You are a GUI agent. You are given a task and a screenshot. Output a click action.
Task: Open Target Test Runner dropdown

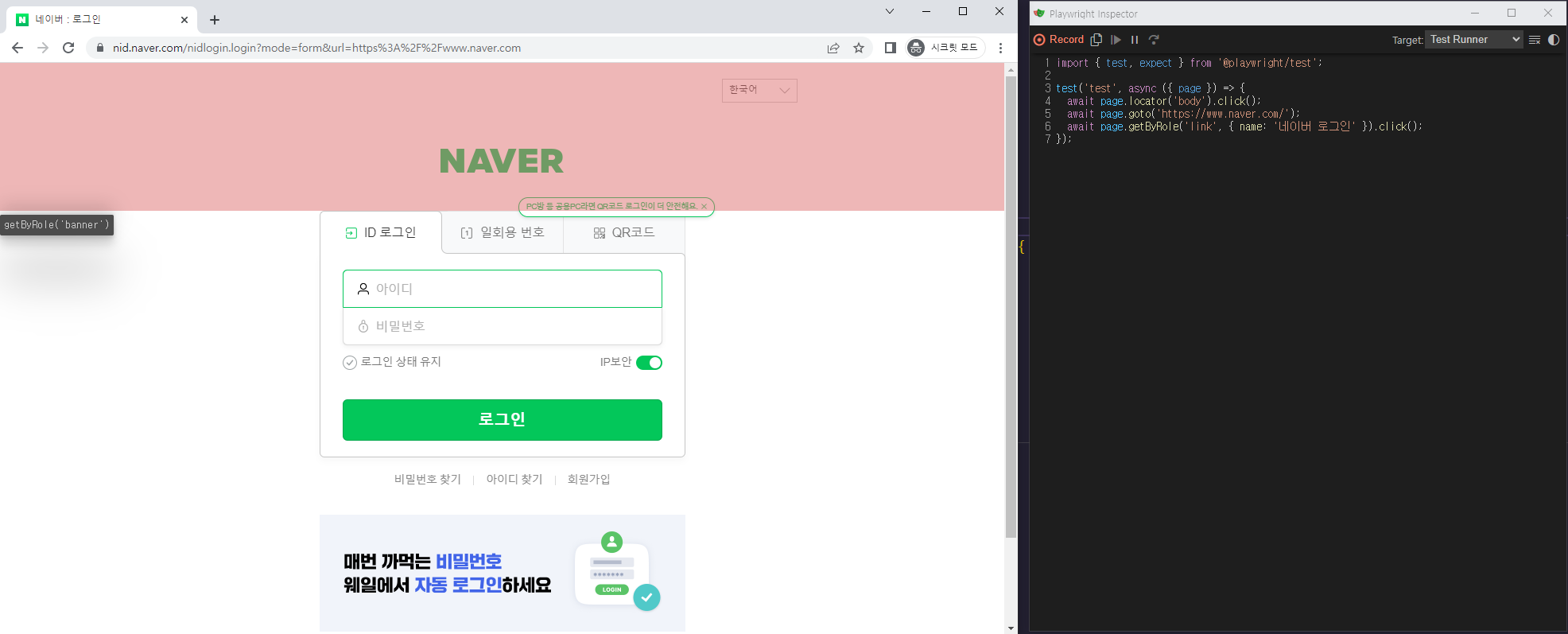(1474, 40)
